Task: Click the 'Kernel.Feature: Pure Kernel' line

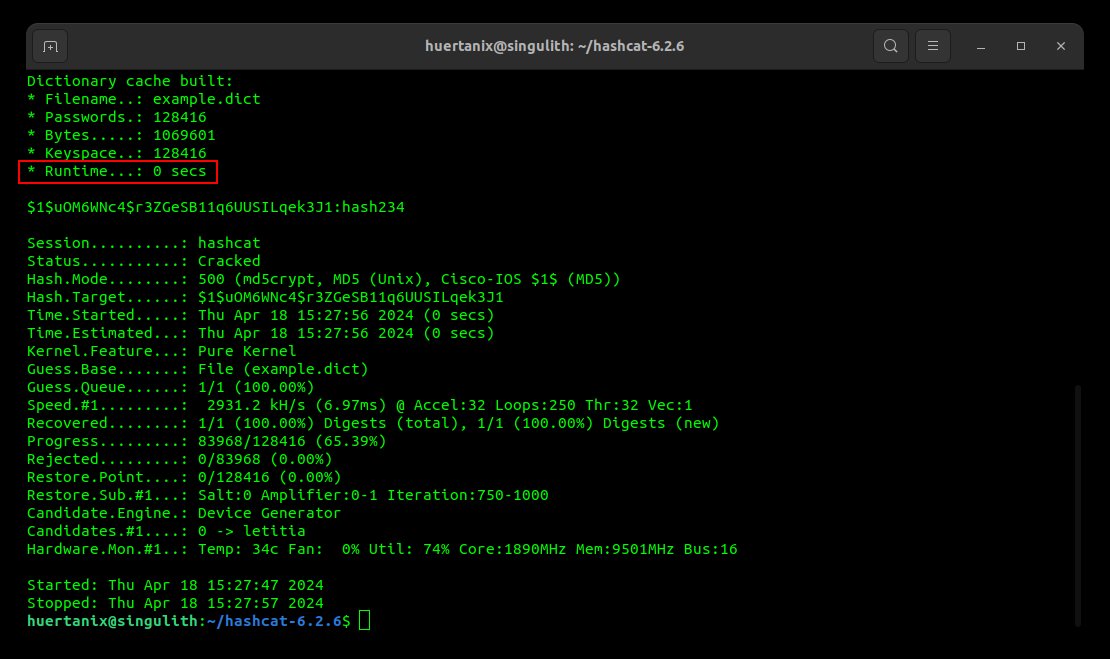Action: click(x=161, y=351)
